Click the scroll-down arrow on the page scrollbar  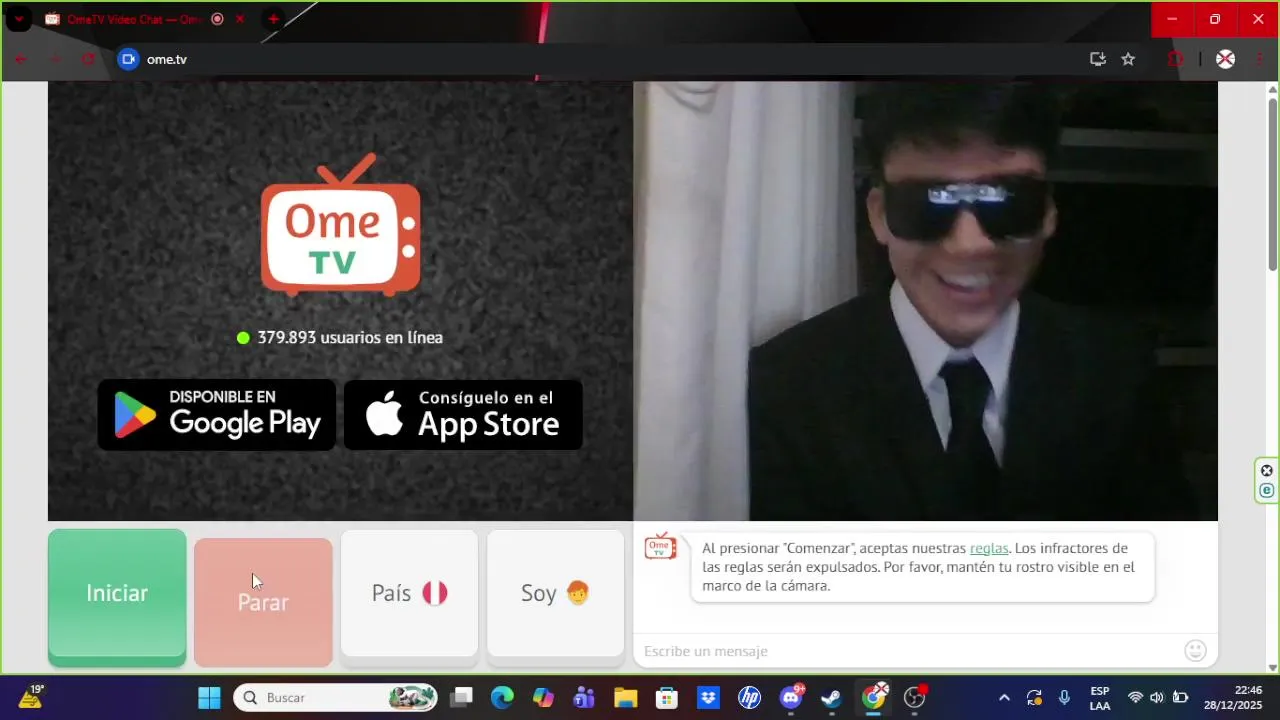coord(1273,667)
